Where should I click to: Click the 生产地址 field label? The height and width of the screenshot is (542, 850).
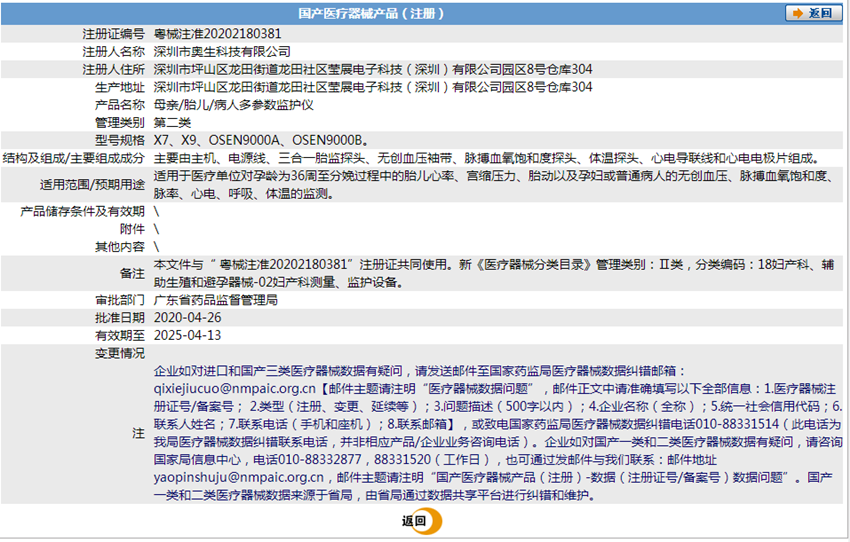(119, 87)
